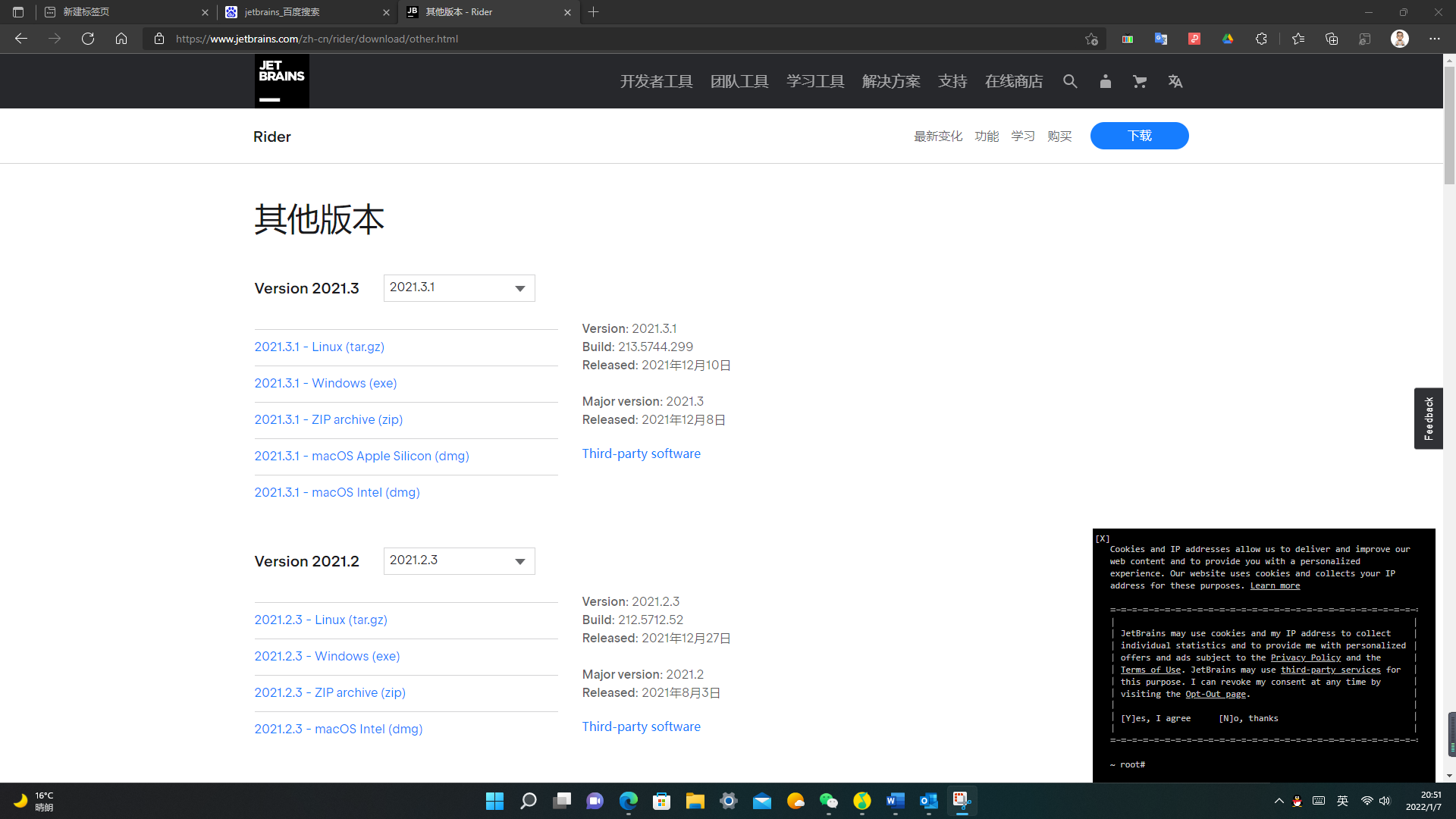Download 2021.3.1 Windows (exe) link

(325, 383)
